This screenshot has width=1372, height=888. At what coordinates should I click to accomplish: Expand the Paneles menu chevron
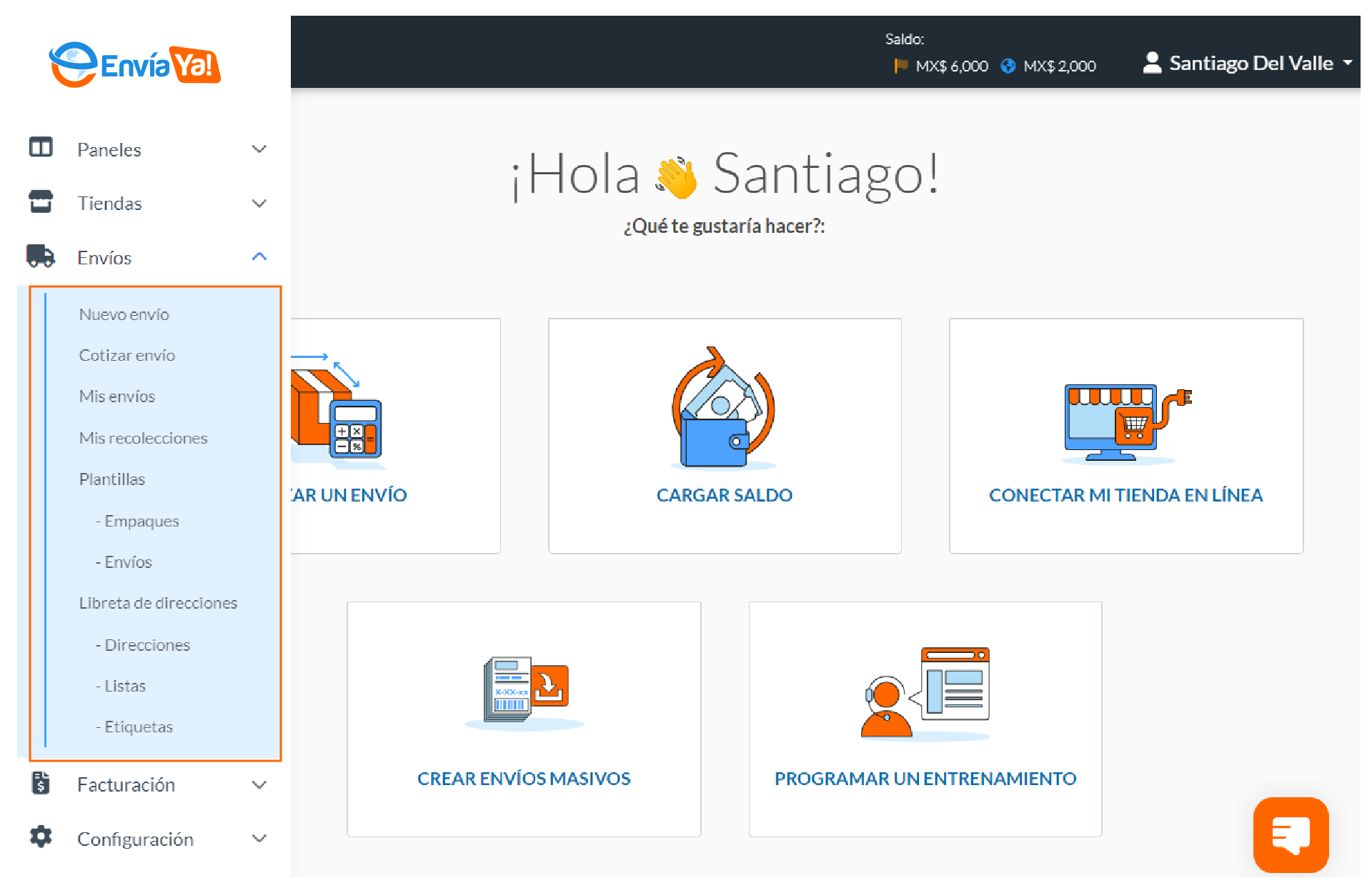tap(259, 149)
